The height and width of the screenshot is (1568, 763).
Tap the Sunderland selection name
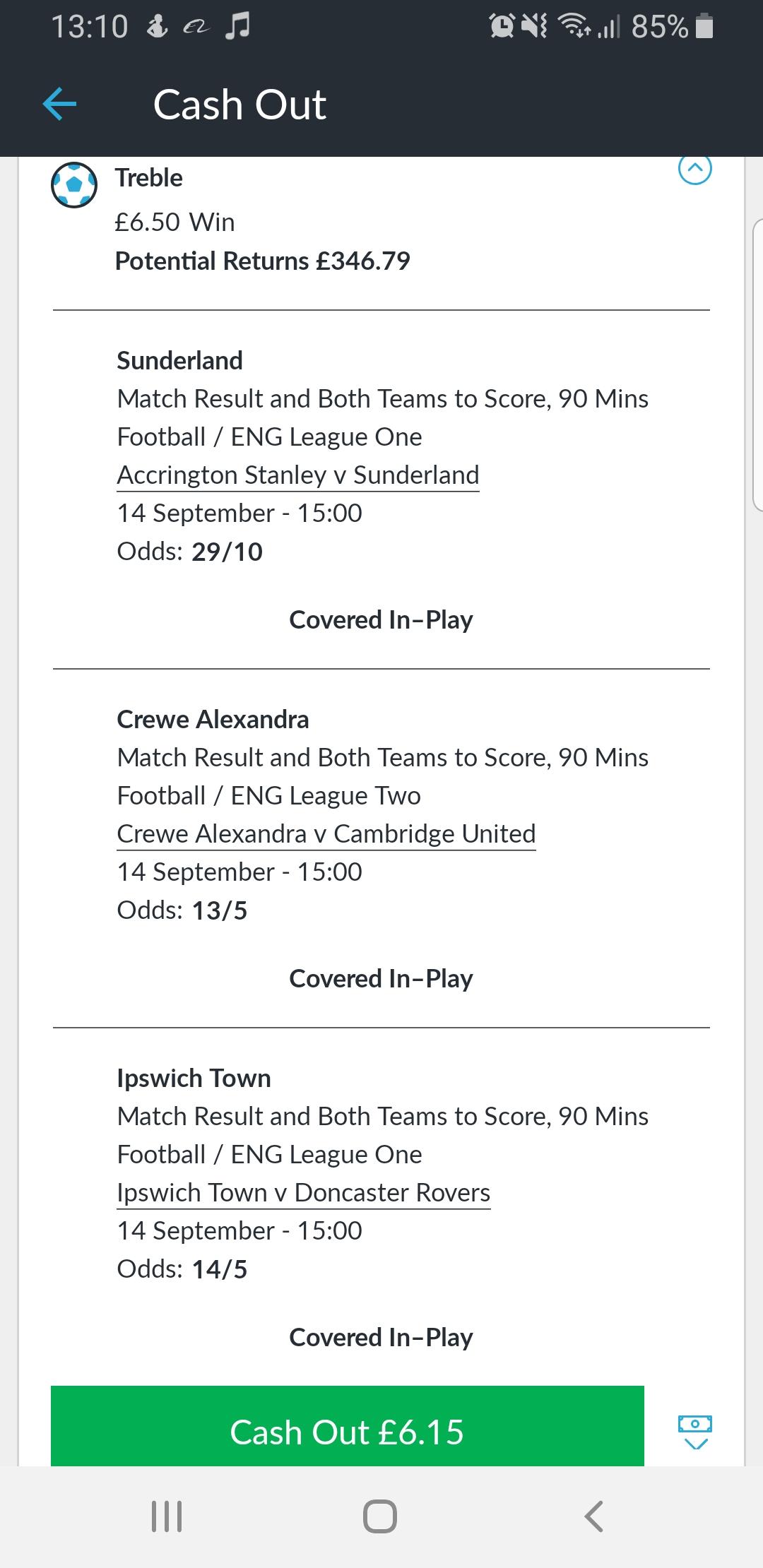(x=179, y=361)
